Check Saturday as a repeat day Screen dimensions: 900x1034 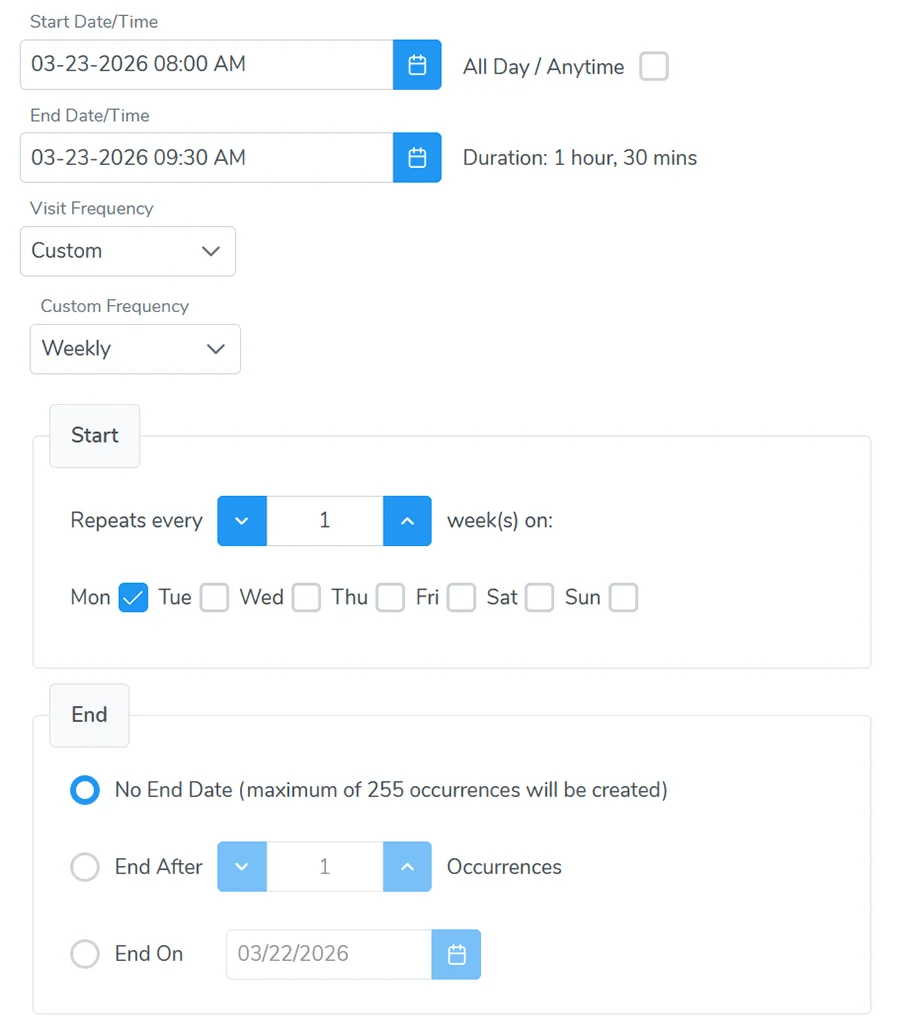pos(540,597)
